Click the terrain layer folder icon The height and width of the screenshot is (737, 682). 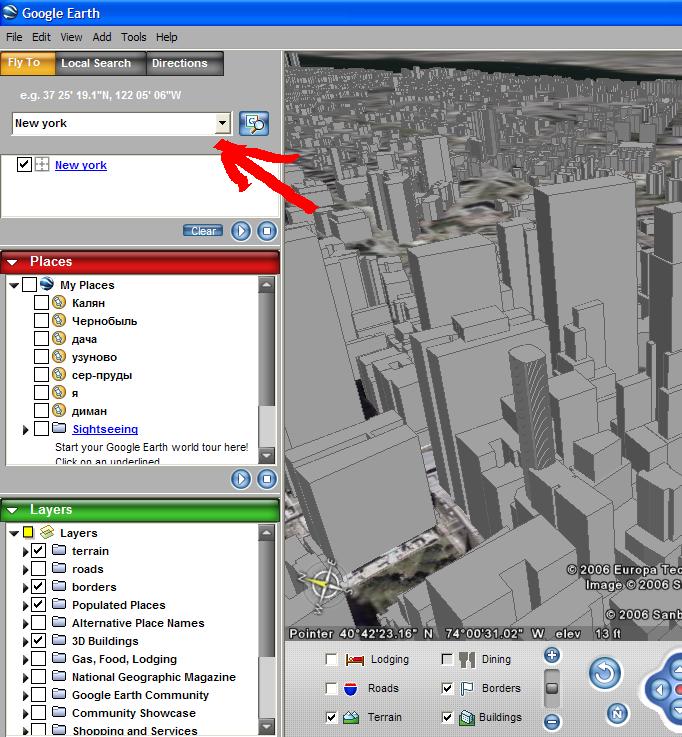tap(59, 550)
